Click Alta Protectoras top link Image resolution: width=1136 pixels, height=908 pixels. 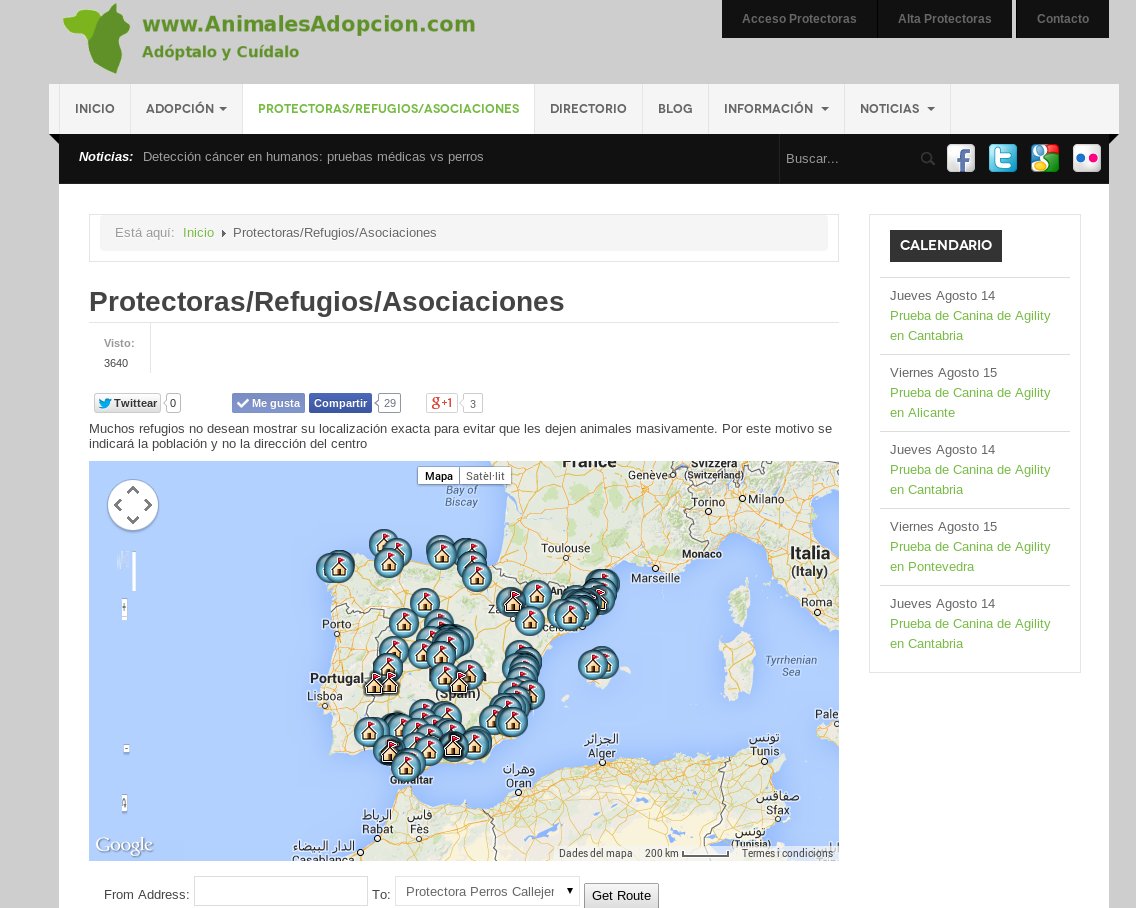click(945, 19)
